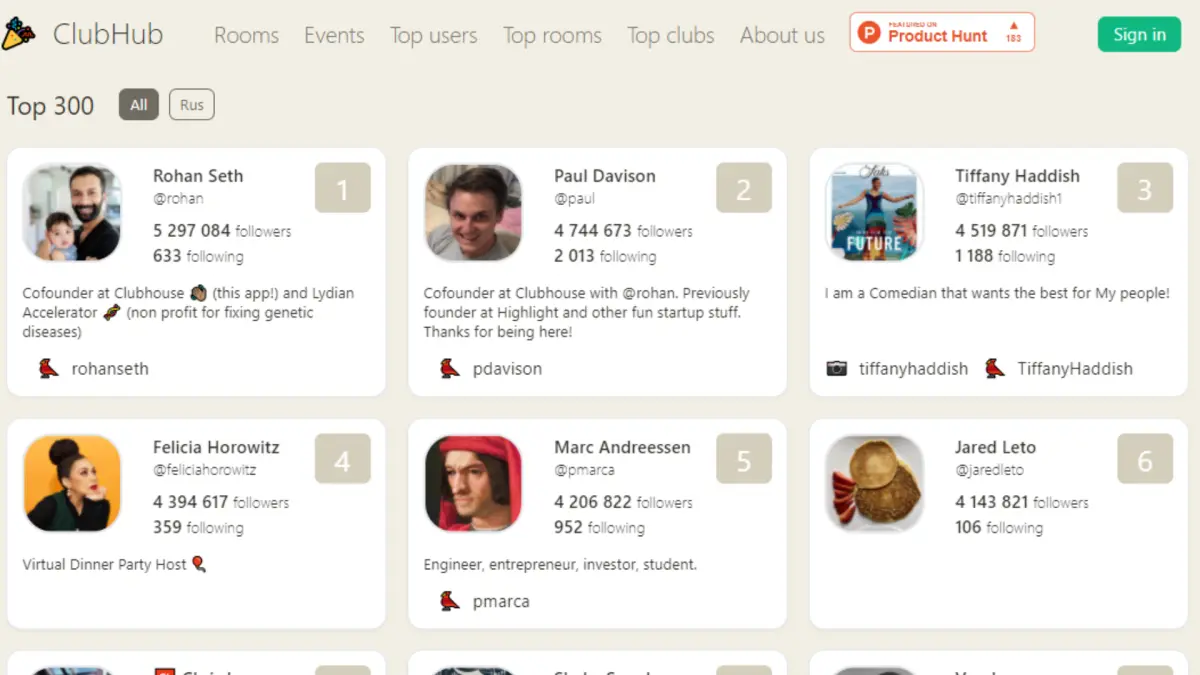Image resolution: width=1200 pixels, height=675 pixels.
Task: Click the bird icon beside pdavison
Action: point(450,369)
